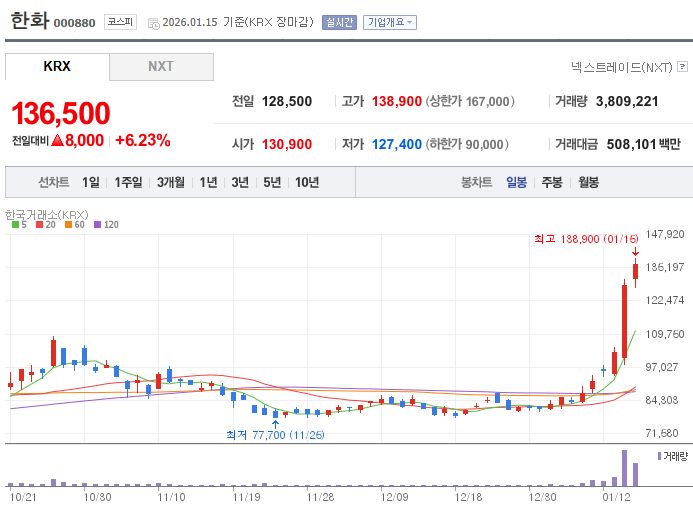Screen dimensions: 693x508
Task: Click the 넥스트레이드(NXT) link
Action: tap(621, 67)
